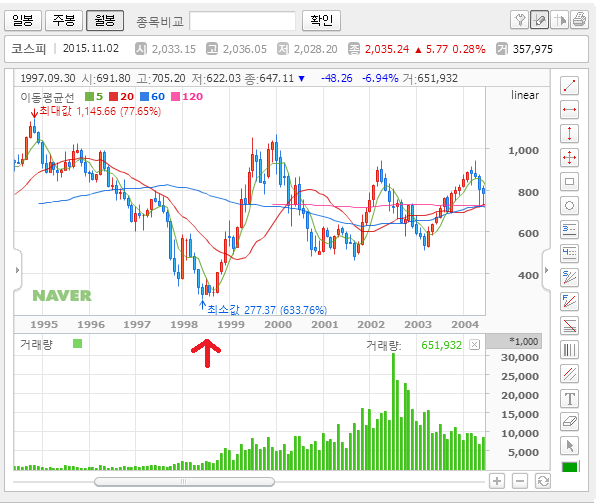Image resolution: width=596 pixels, height=503 pixels.
Task: Select the trend line drawing tool
Action: point(569,86)
